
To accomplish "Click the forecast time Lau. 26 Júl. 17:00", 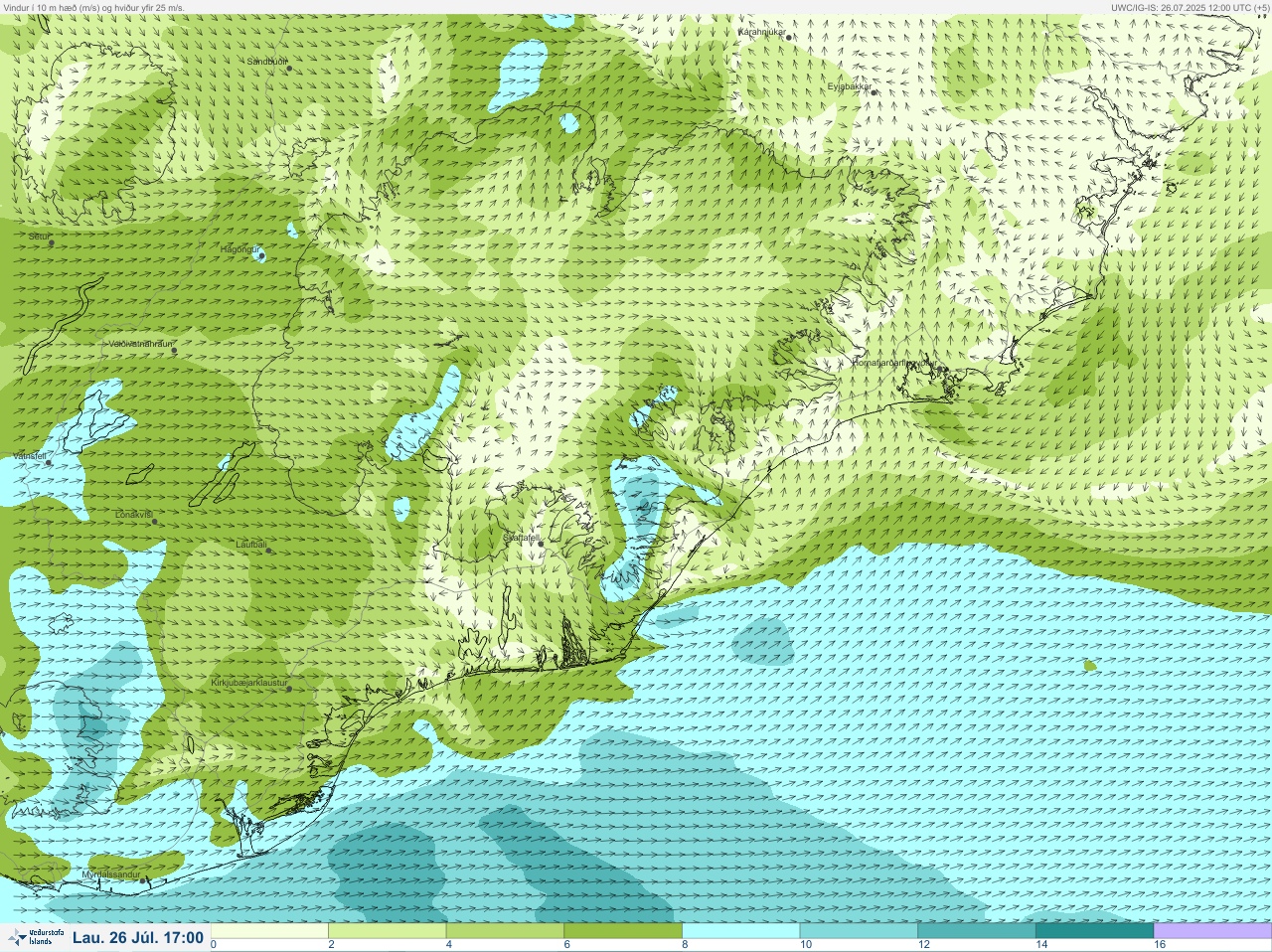I will pos(138,937).
